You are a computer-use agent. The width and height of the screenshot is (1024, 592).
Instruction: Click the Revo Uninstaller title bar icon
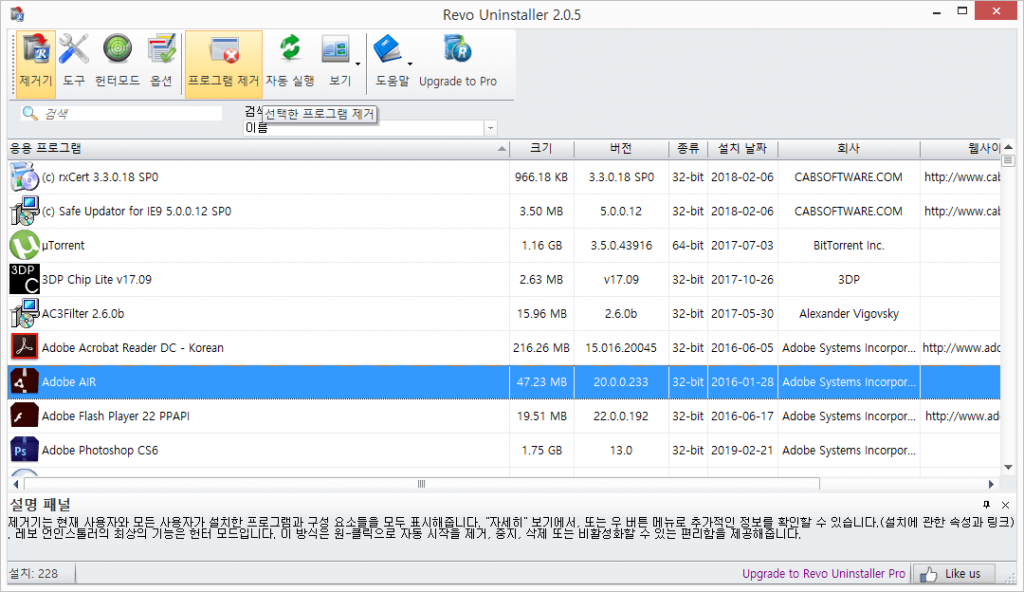coord(17,13)
